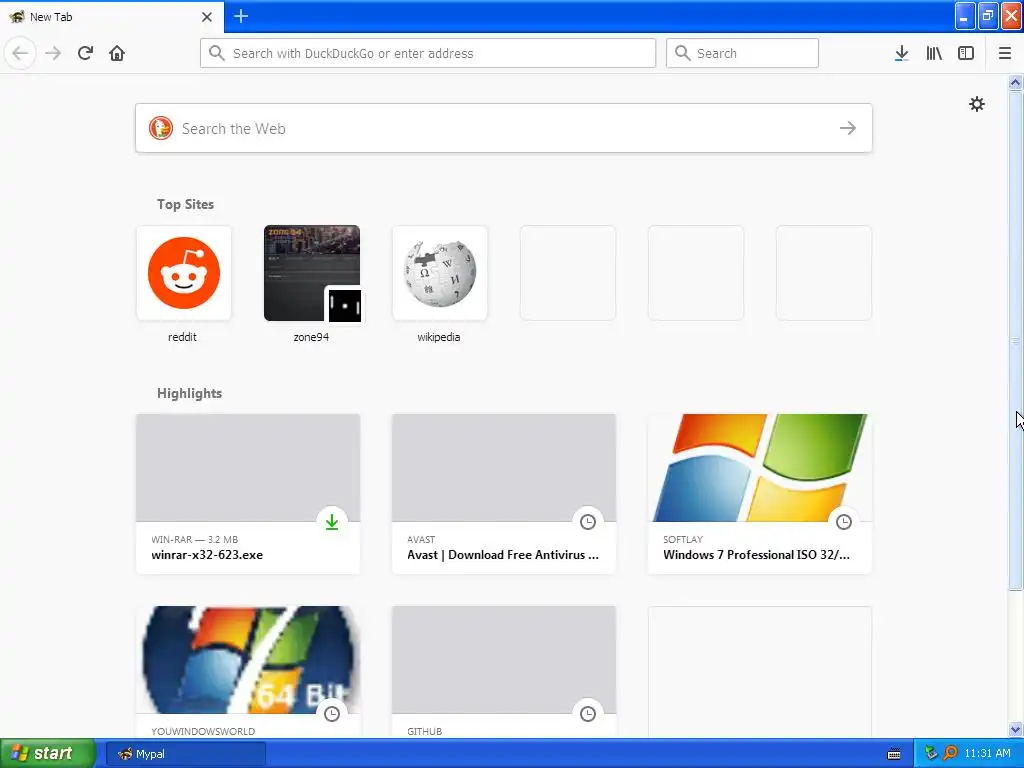The height and width of the screenshot is (768, 1024).
Task: Open the winrar-x32-623.exe highlight card
Action: coord(248,494)
